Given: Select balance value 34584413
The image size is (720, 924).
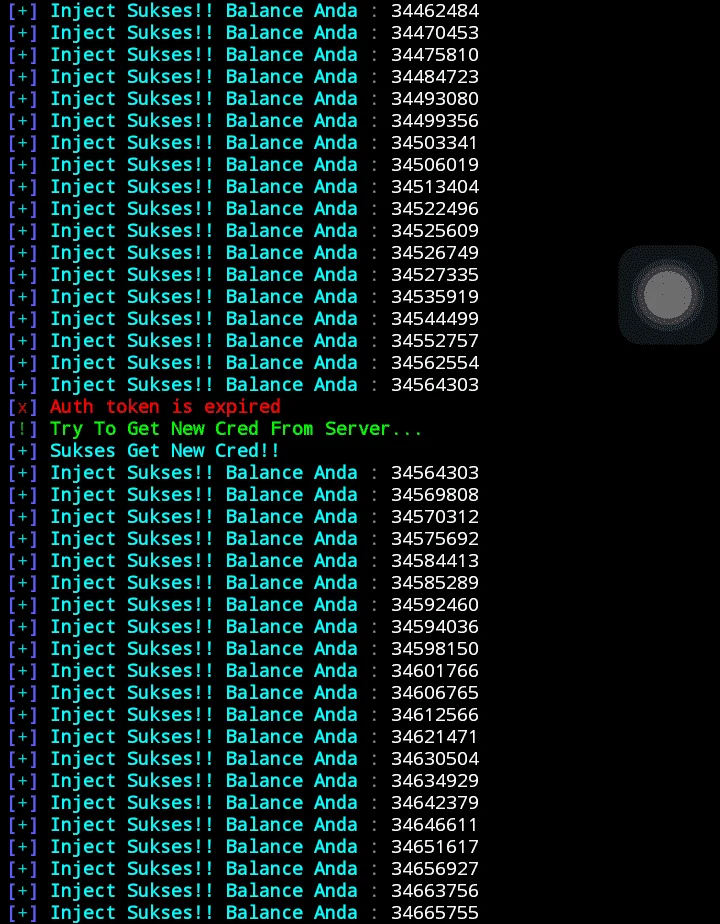Looking at the screenshot, I should pyautogui.click(x=435, y=560).
